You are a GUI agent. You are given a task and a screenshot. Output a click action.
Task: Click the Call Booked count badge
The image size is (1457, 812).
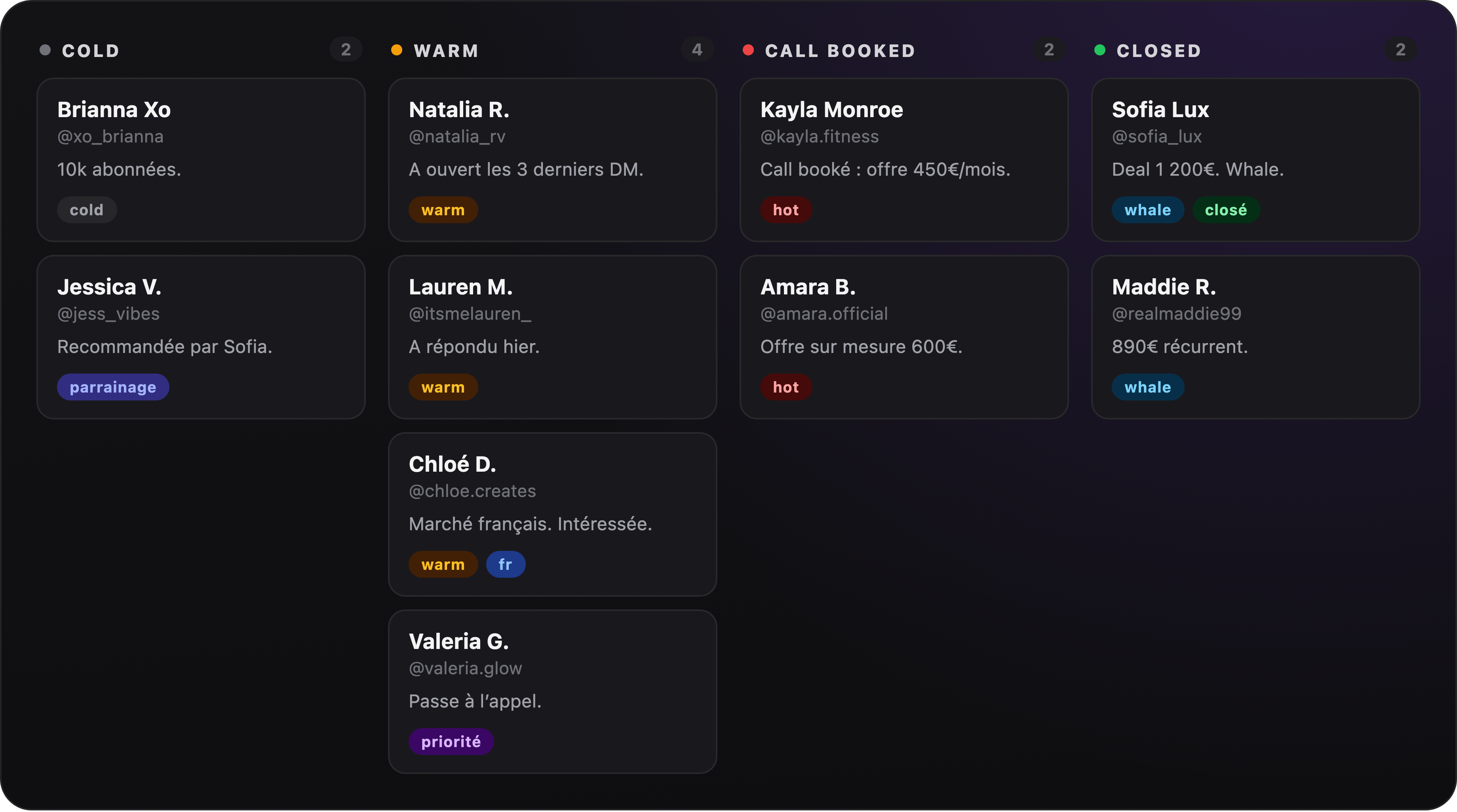(1049, 50)
